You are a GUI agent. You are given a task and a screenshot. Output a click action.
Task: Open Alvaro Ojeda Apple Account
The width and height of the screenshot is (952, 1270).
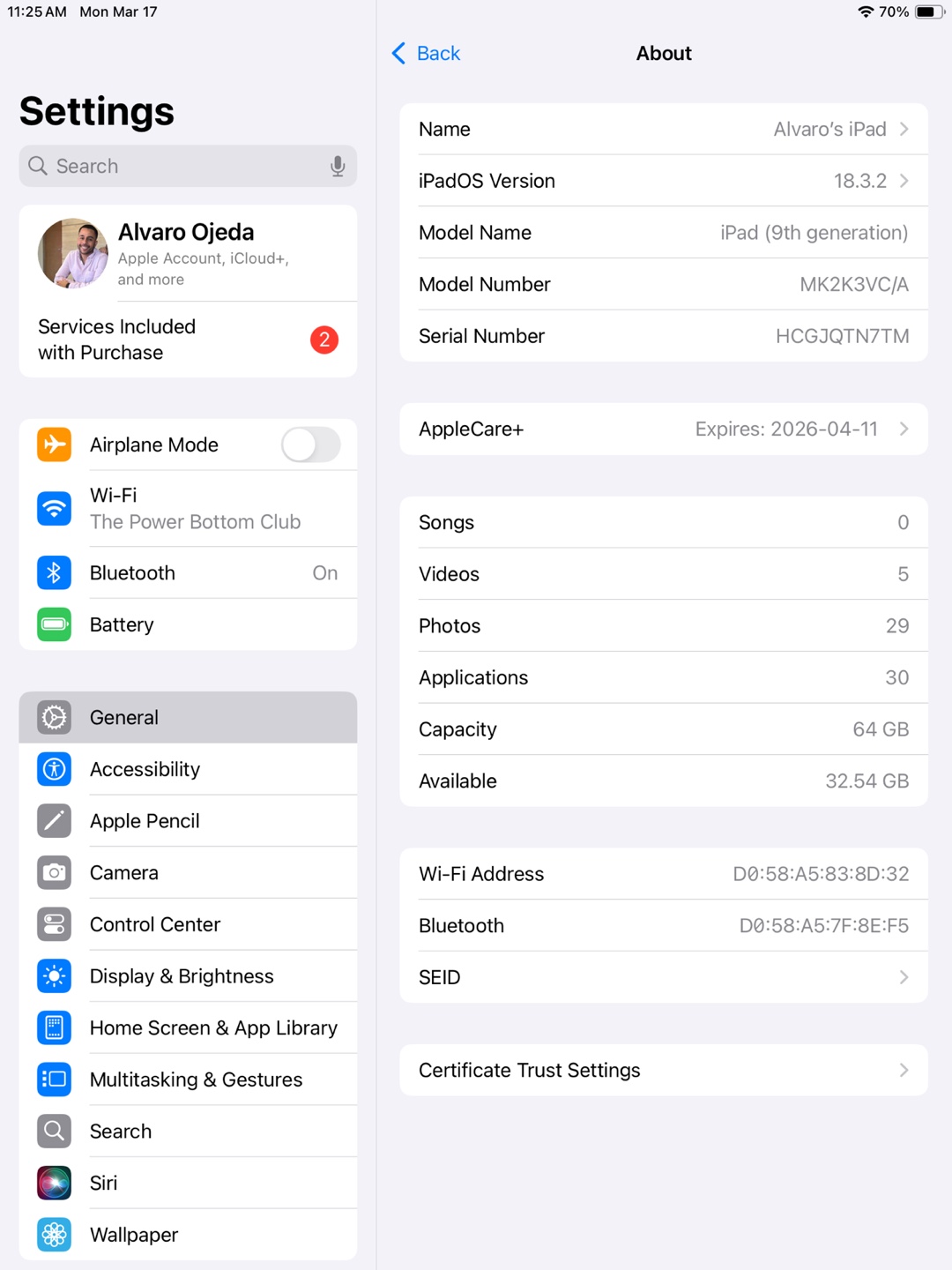pyautogui.click(x=188, y=254)
